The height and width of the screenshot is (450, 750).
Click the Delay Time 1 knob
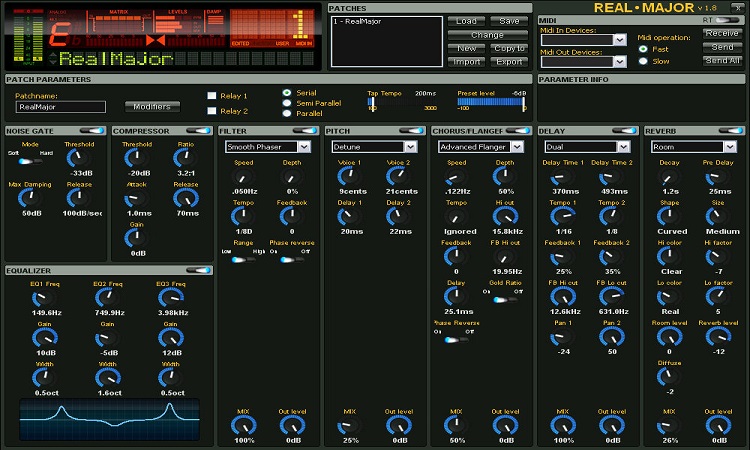tap(564, 177)
